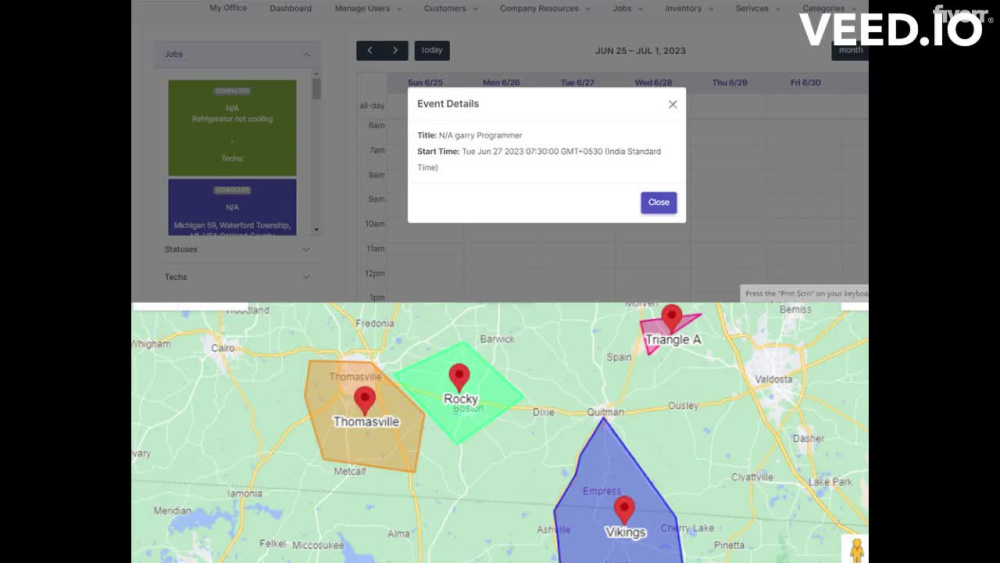The height and width of the screenshot is (563, 1000).
Task: Click the Wed 6/28 column header
Action: [653, 83]
